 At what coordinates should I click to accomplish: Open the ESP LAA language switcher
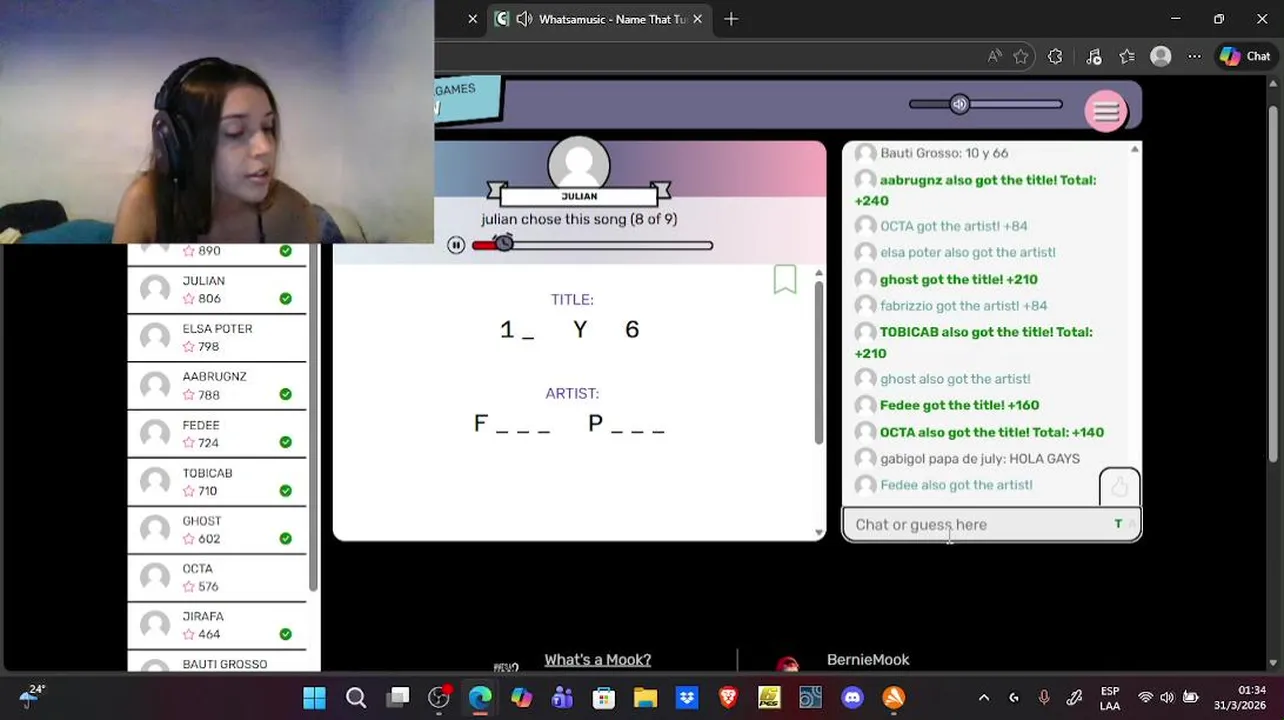coord(1110,698)
